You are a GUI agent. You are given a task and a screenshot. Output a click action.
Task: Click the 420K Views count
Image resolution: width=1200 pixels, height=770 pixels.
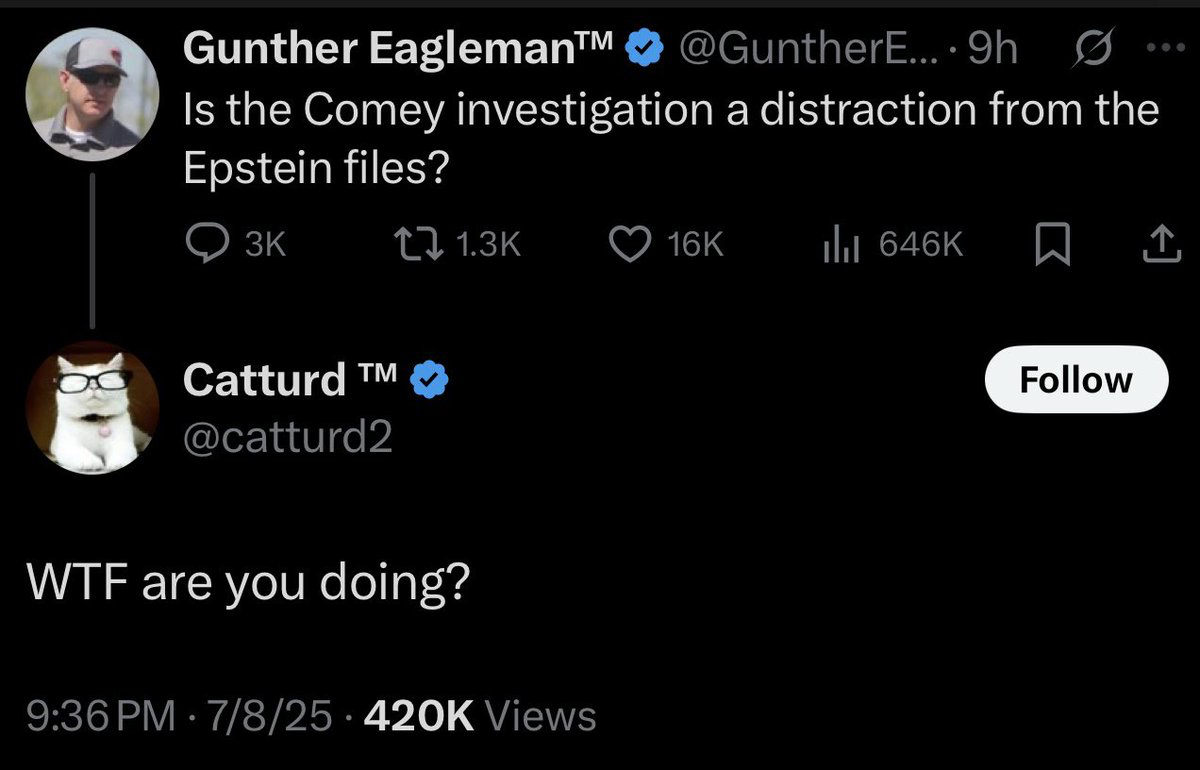pyautogui.click(x=482, y=716)
